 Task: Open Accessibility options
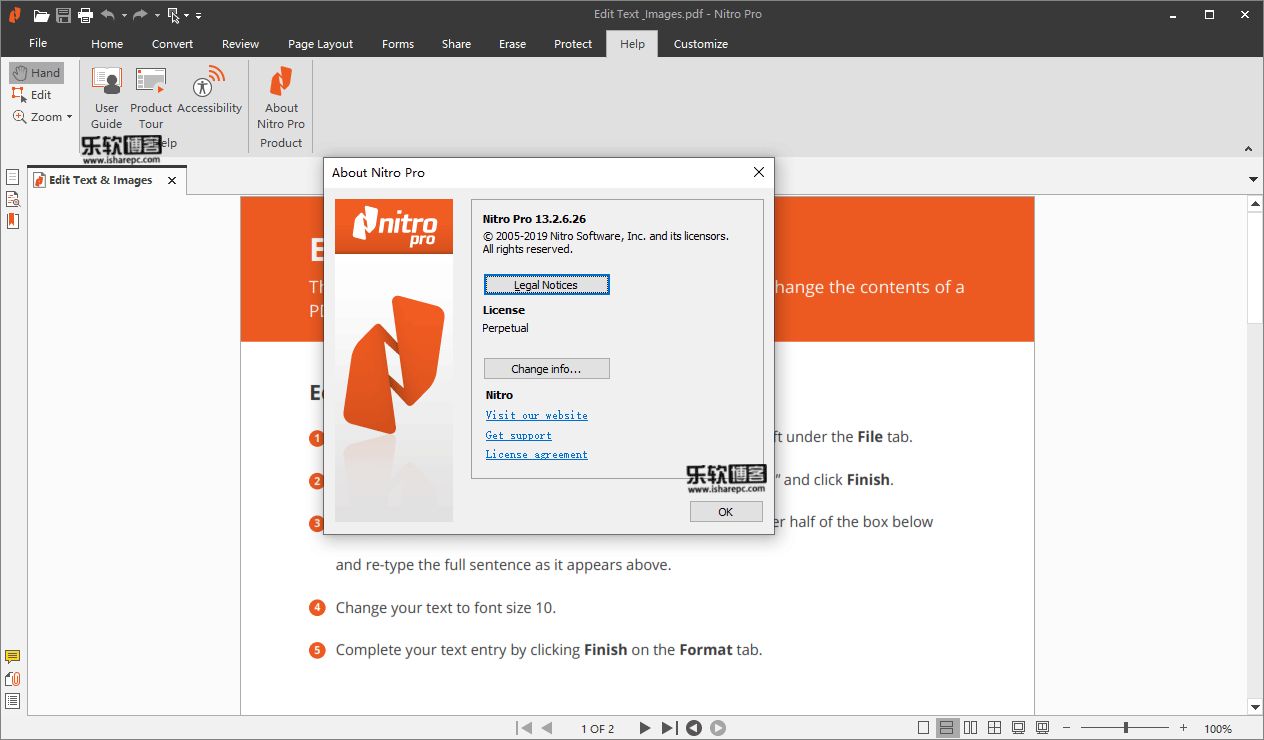click(x=210, y=91)
